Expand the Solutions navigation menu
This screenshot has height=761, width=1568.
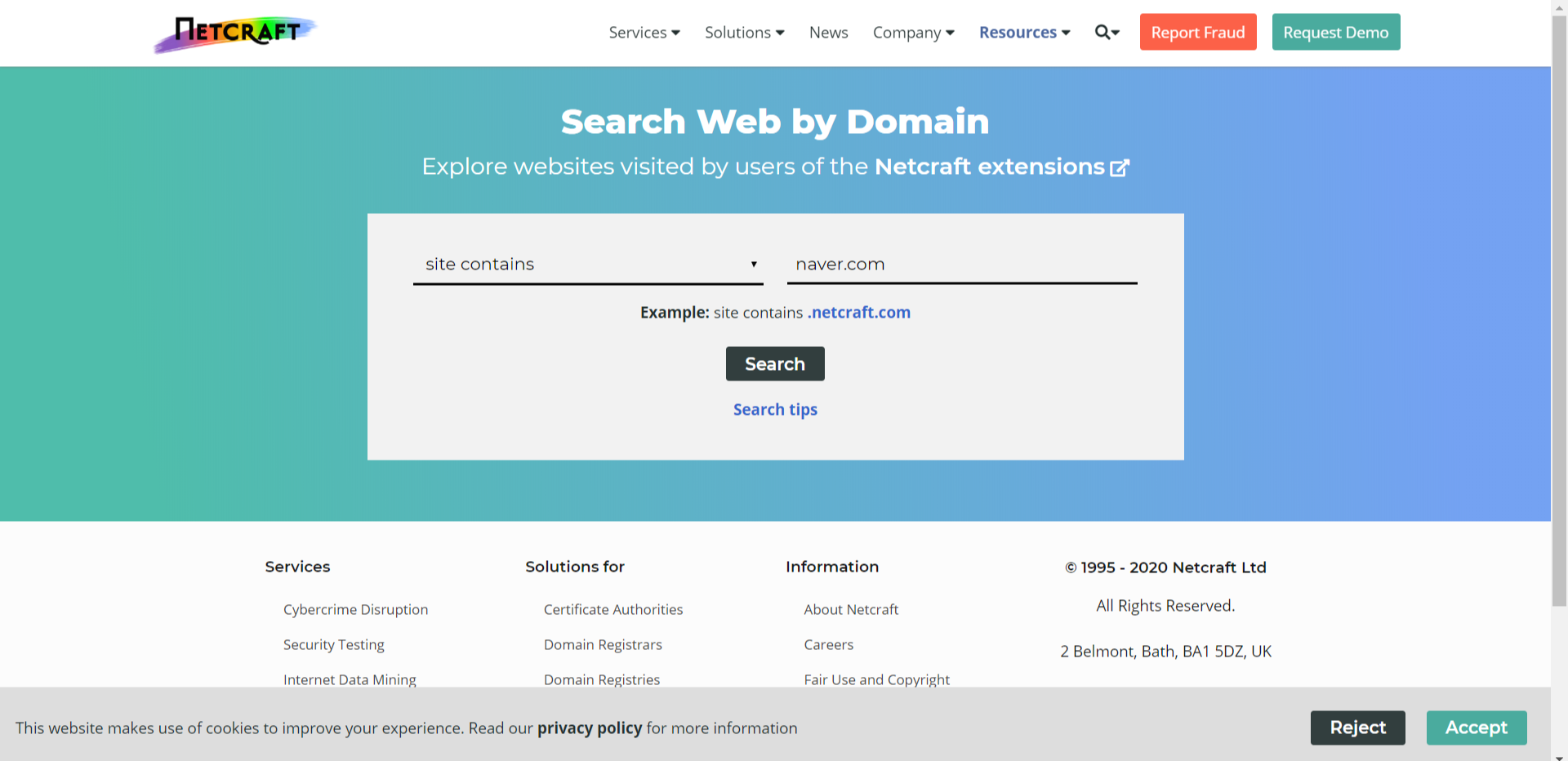click(x=745, y=33)
